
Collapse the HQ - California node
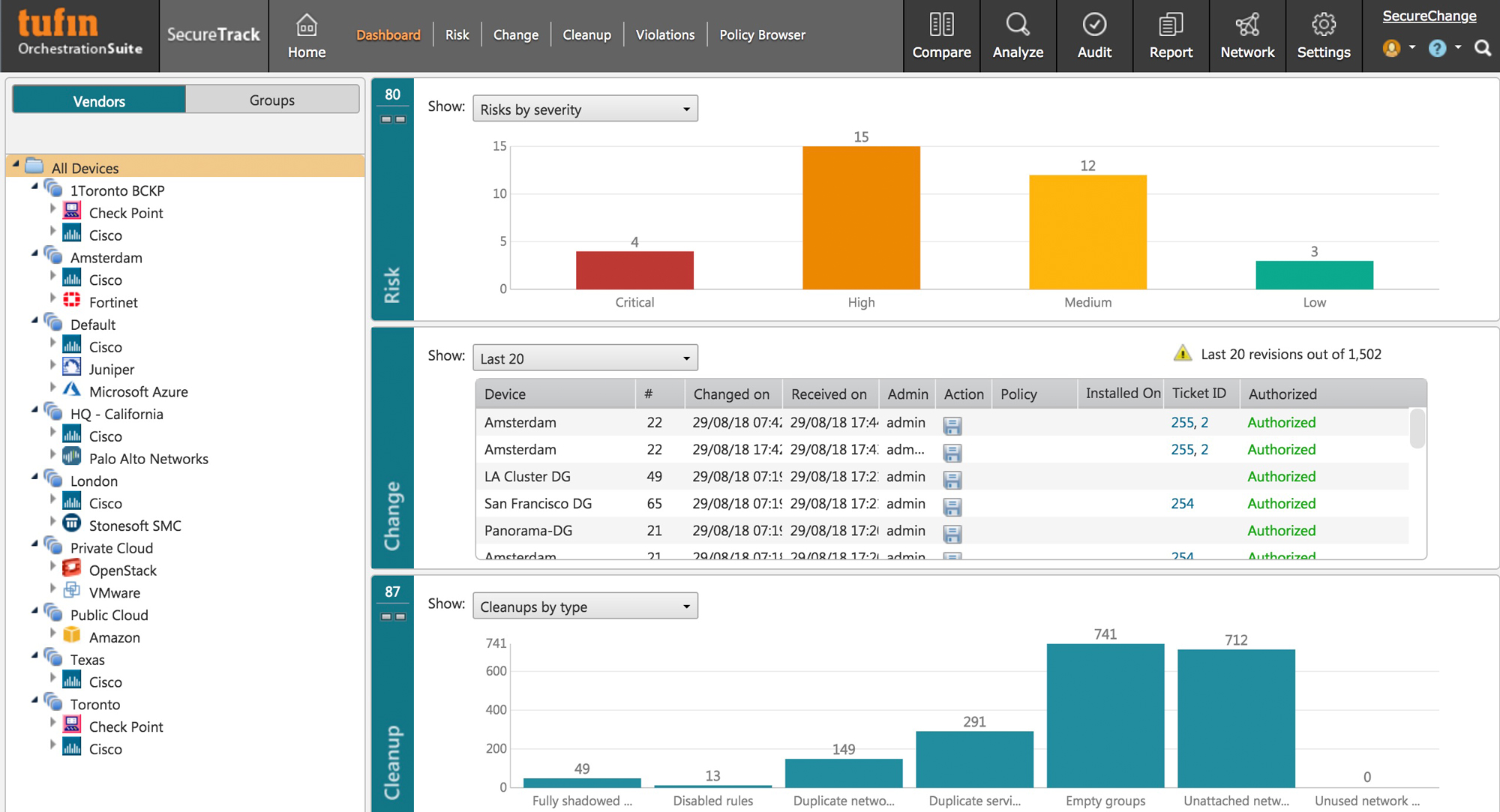click(x=34, y=409)
